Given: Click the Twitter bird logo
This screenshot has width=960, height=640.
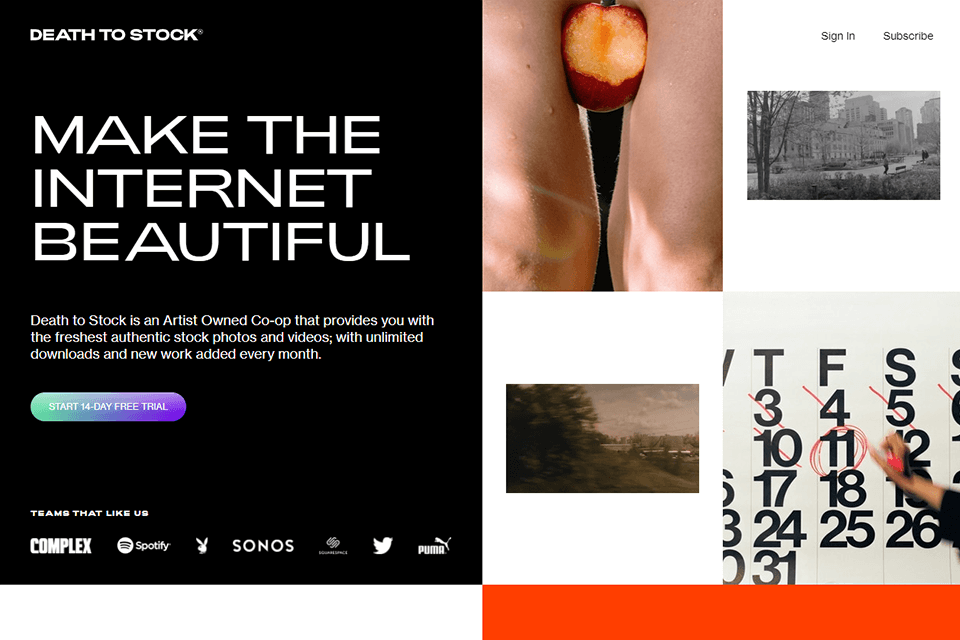Looking at the screenshot, I should [x=383, y=545].
